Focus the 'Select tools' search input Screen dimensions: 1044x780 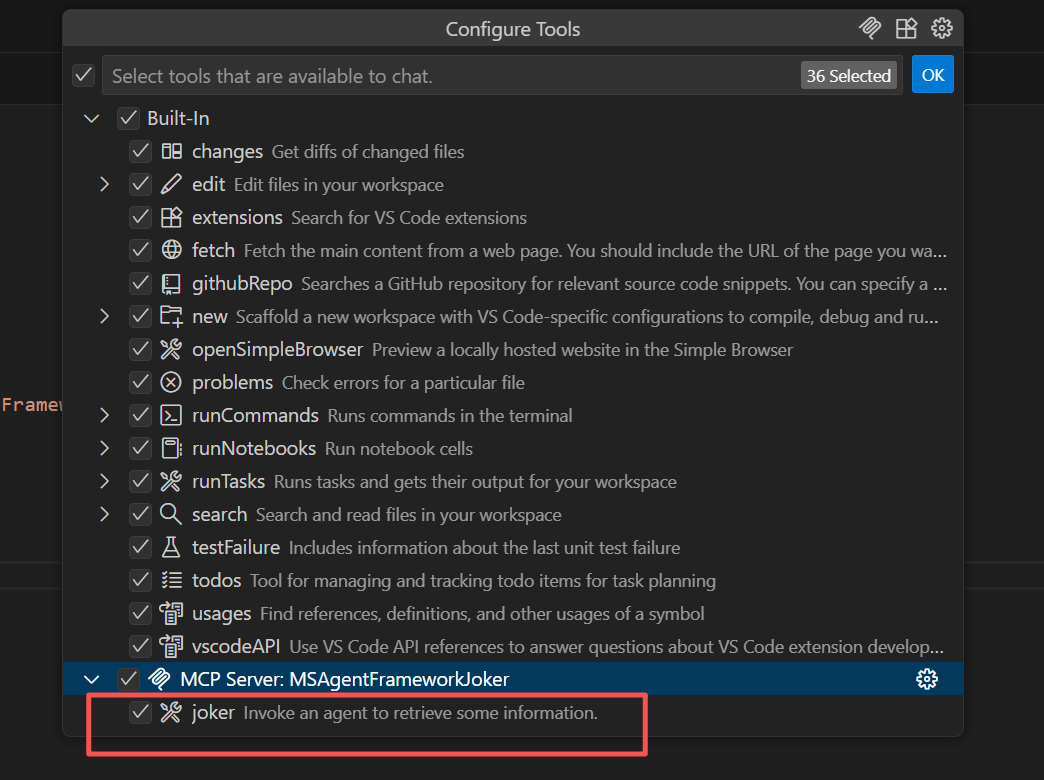click(x=450, y=76)
